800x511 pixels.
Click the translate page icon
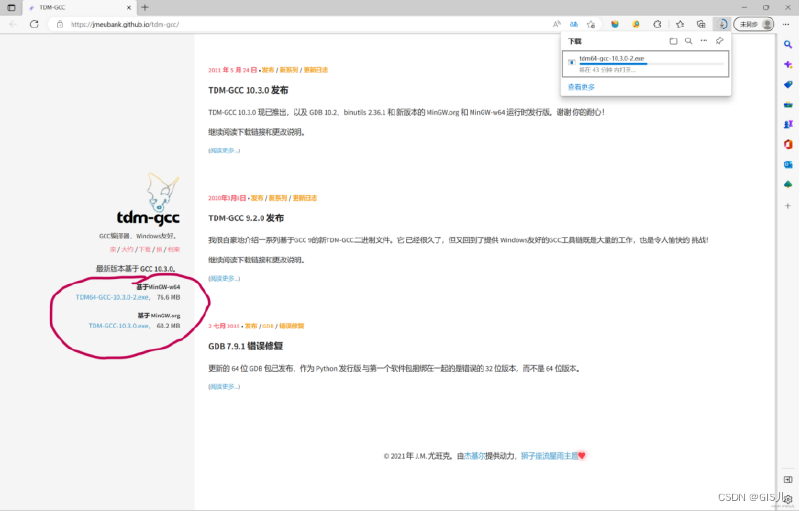(x=574, y=24)
